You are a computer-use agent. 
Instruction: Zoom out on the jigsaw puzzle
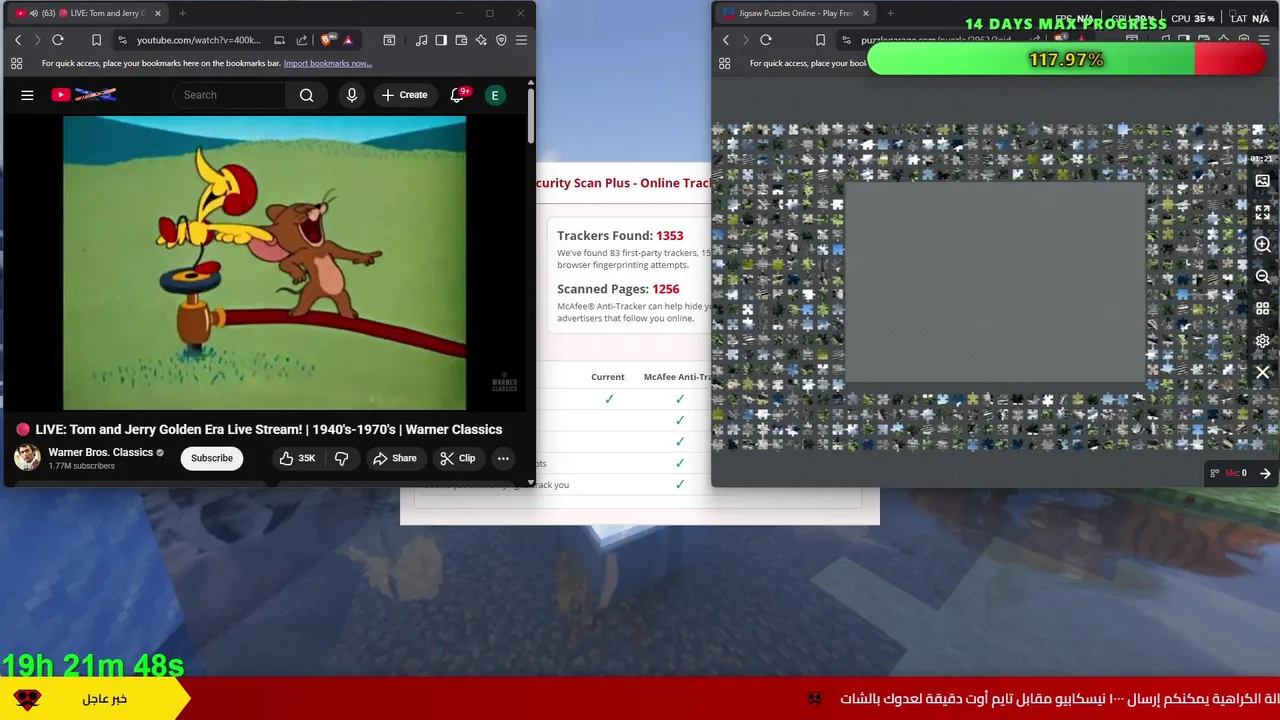[1263, 277]
